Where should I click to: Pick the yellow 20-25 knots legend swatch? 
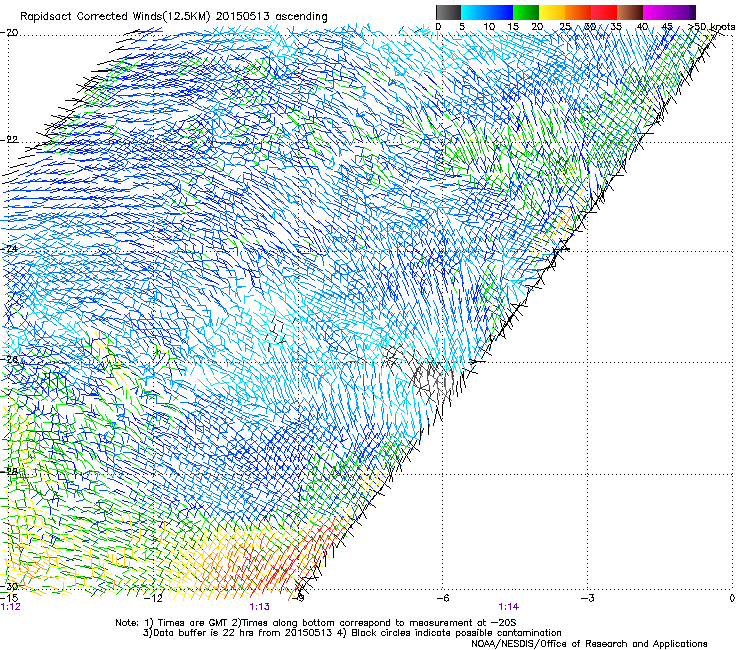[x=552, y=12]
